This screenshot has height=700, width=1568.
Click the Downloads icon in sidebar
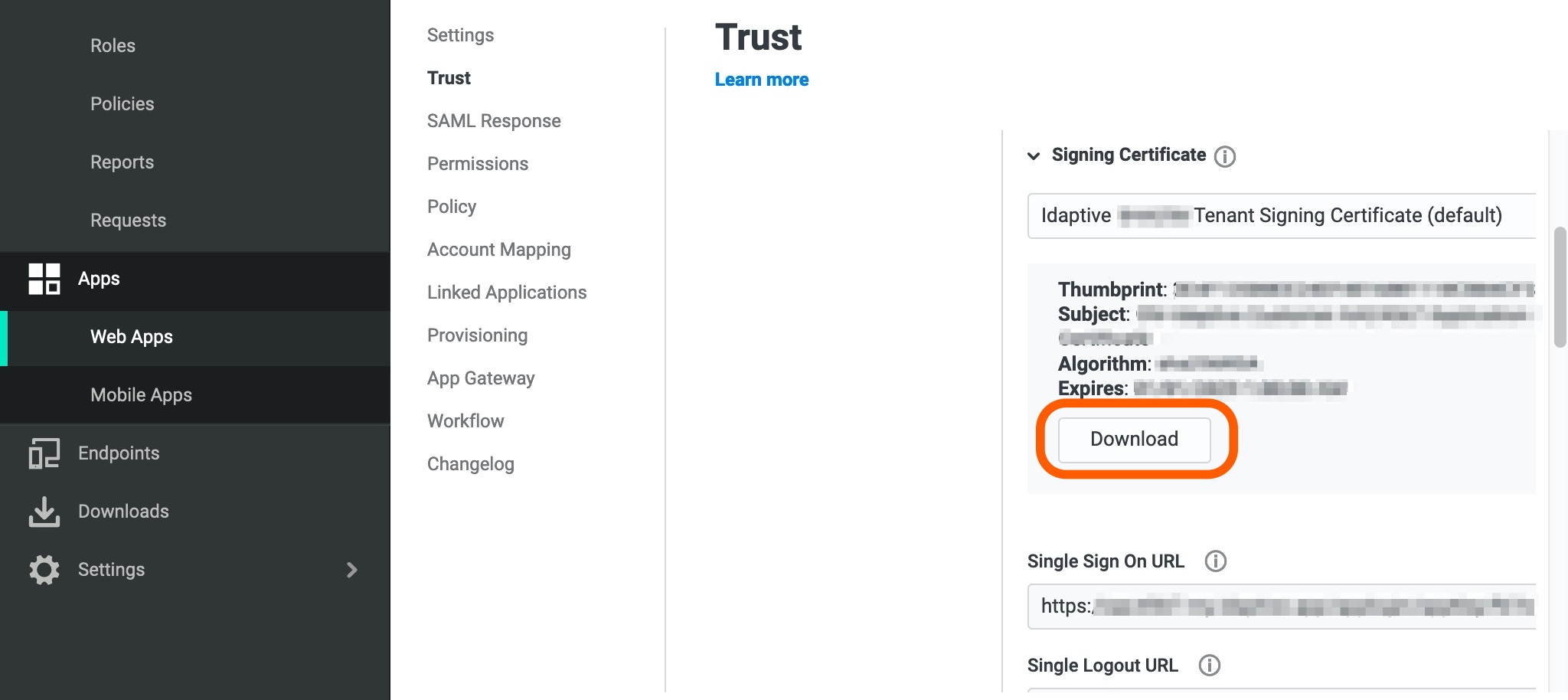pyautogui.click(x=44, y=511)
